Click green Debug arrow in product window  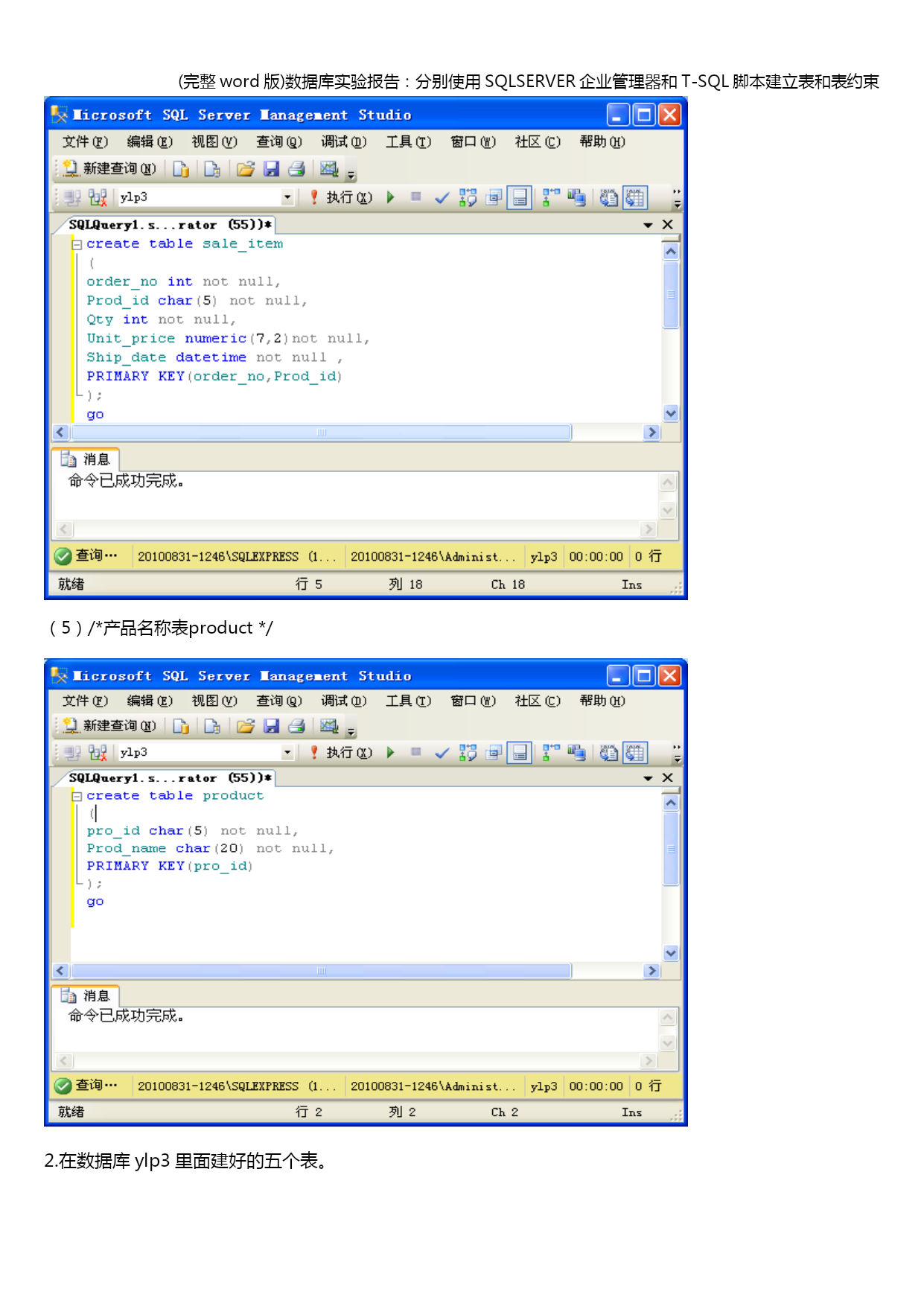pos(390,753)
